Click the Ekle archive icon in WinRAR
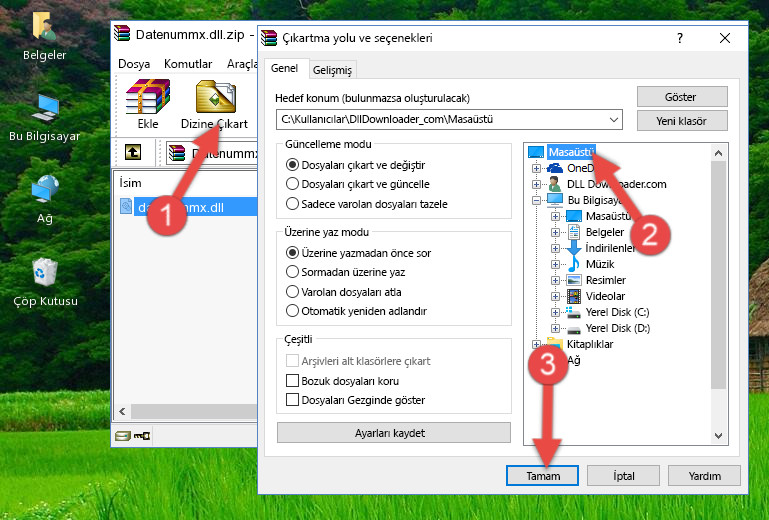 click(x=148, y=104)
